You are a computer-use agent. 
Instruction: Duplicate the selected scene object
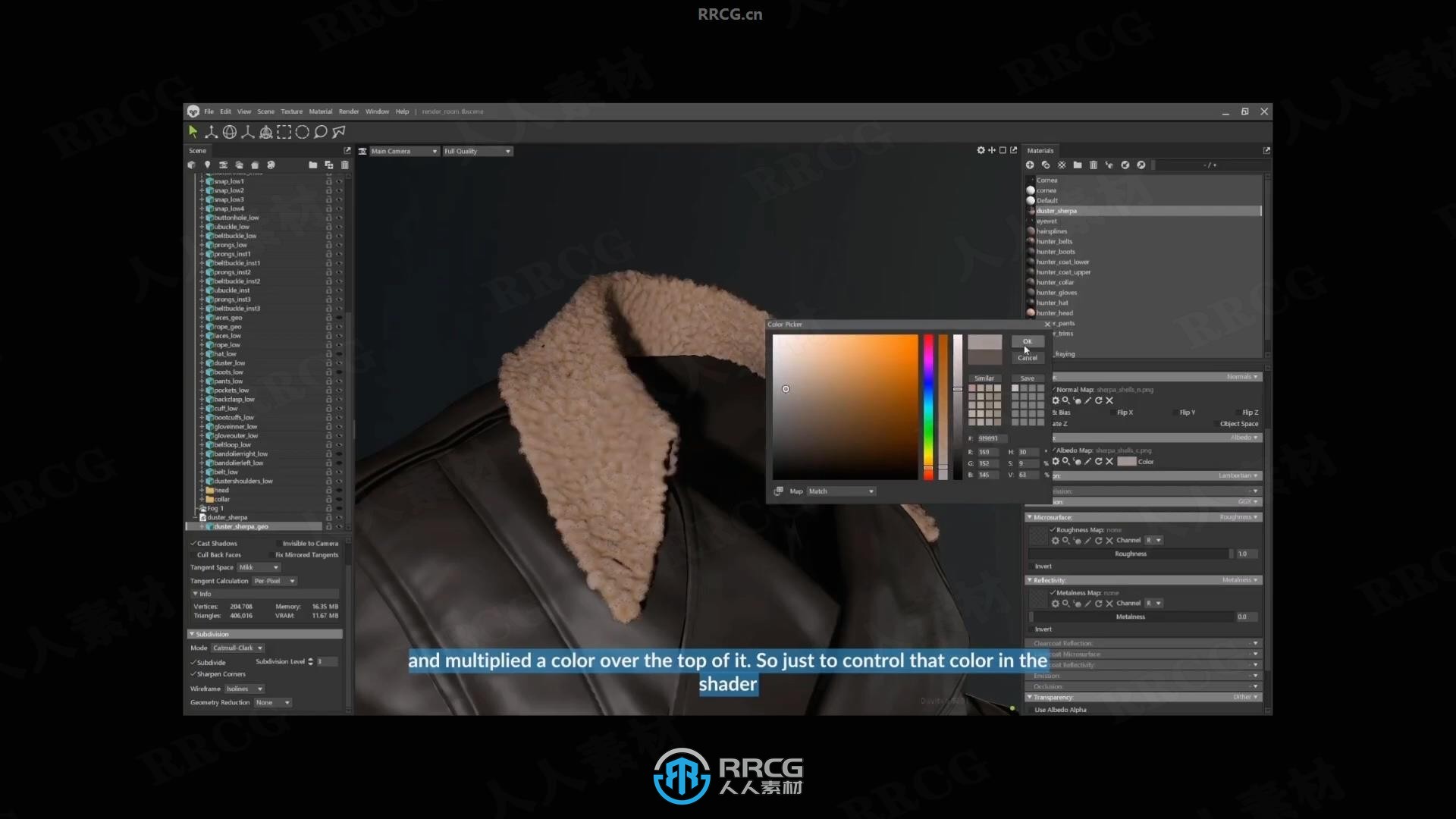(328, 165)
